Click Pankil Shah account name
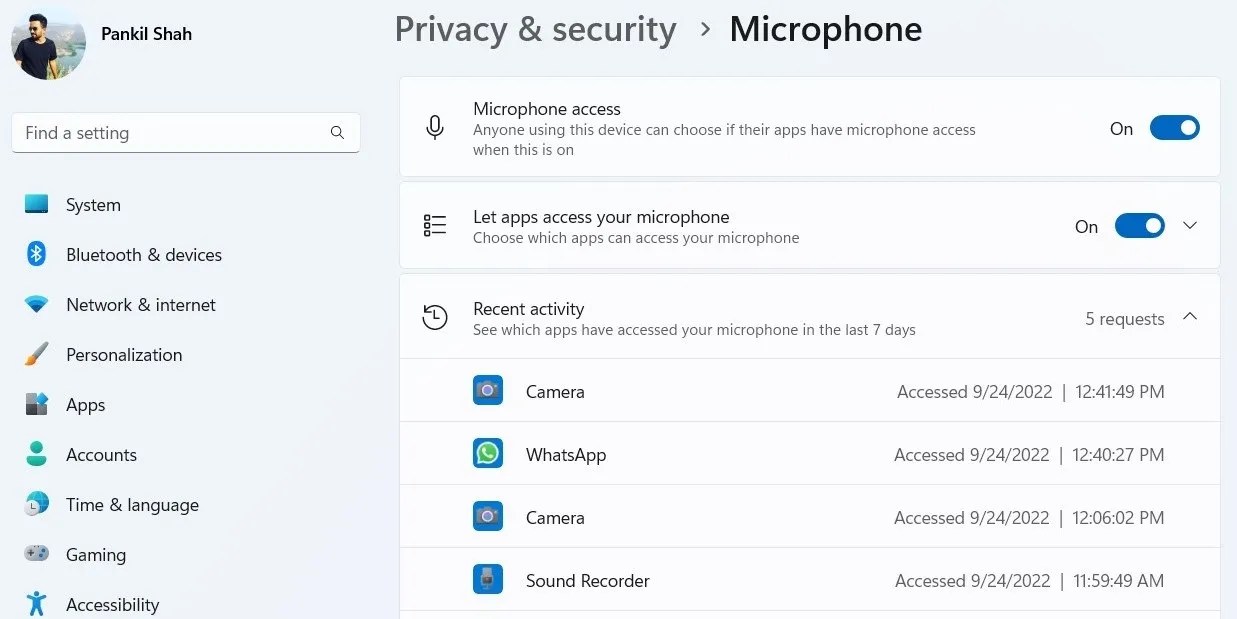 [x=146, y=33]
